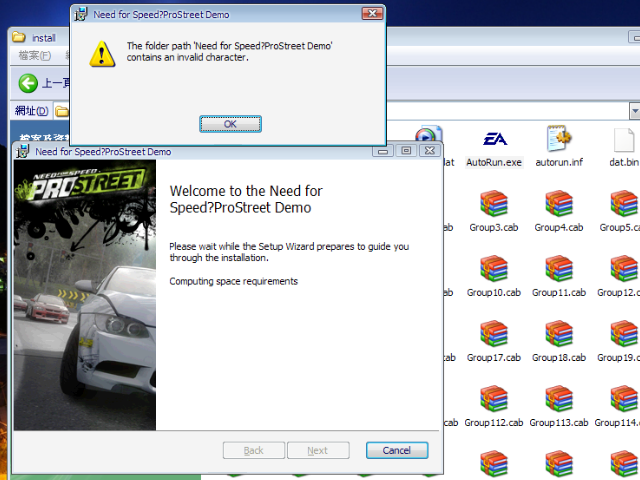The image size is (640, 480).
Task: Click the installer icon in Setup Wizard title bar
Action: coord(23,151)
